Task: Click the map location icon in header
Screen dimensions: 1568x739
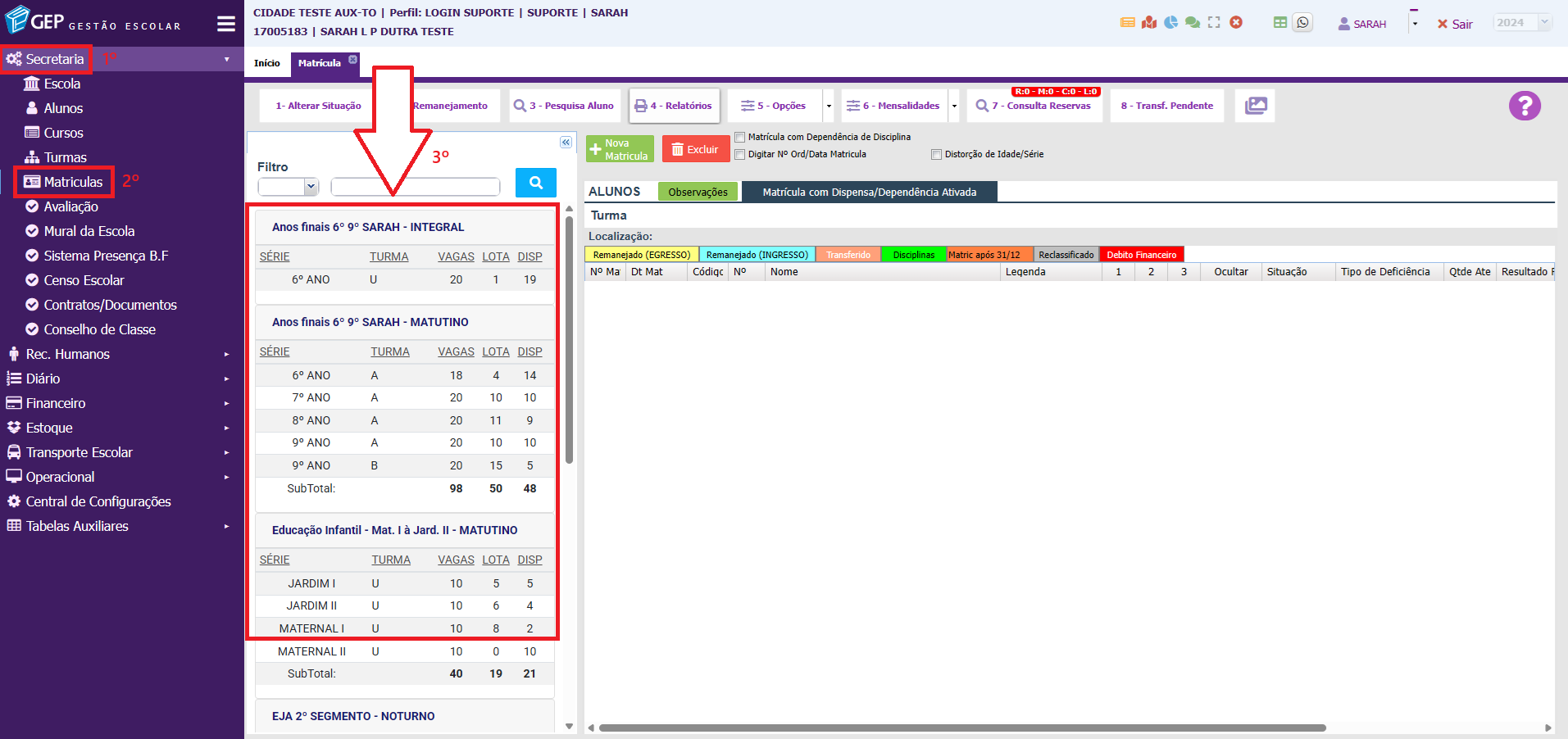Action: pos(1149,23)
